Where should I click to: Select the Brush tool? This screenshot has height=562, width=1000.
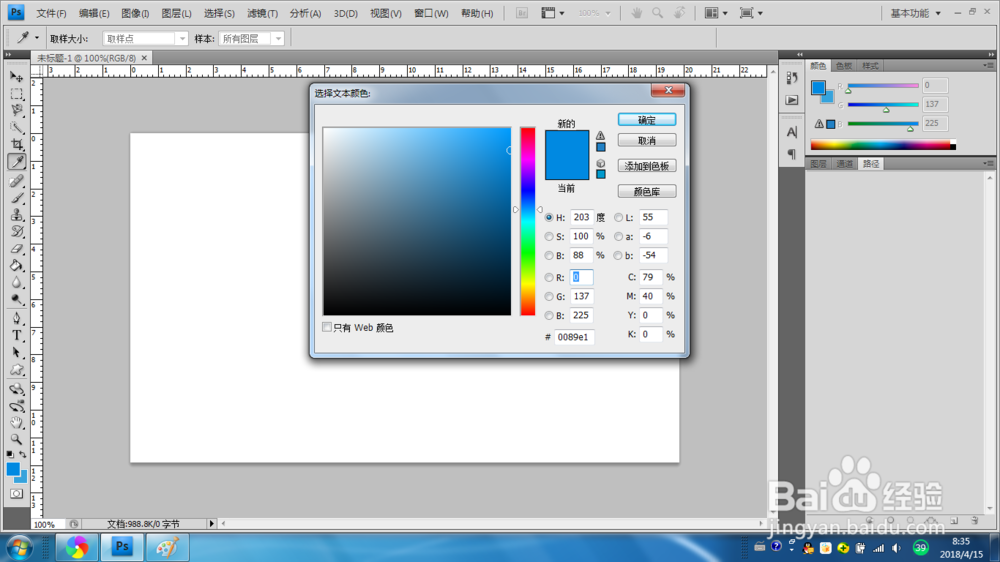pyautogui.click(x=17, y=198)
